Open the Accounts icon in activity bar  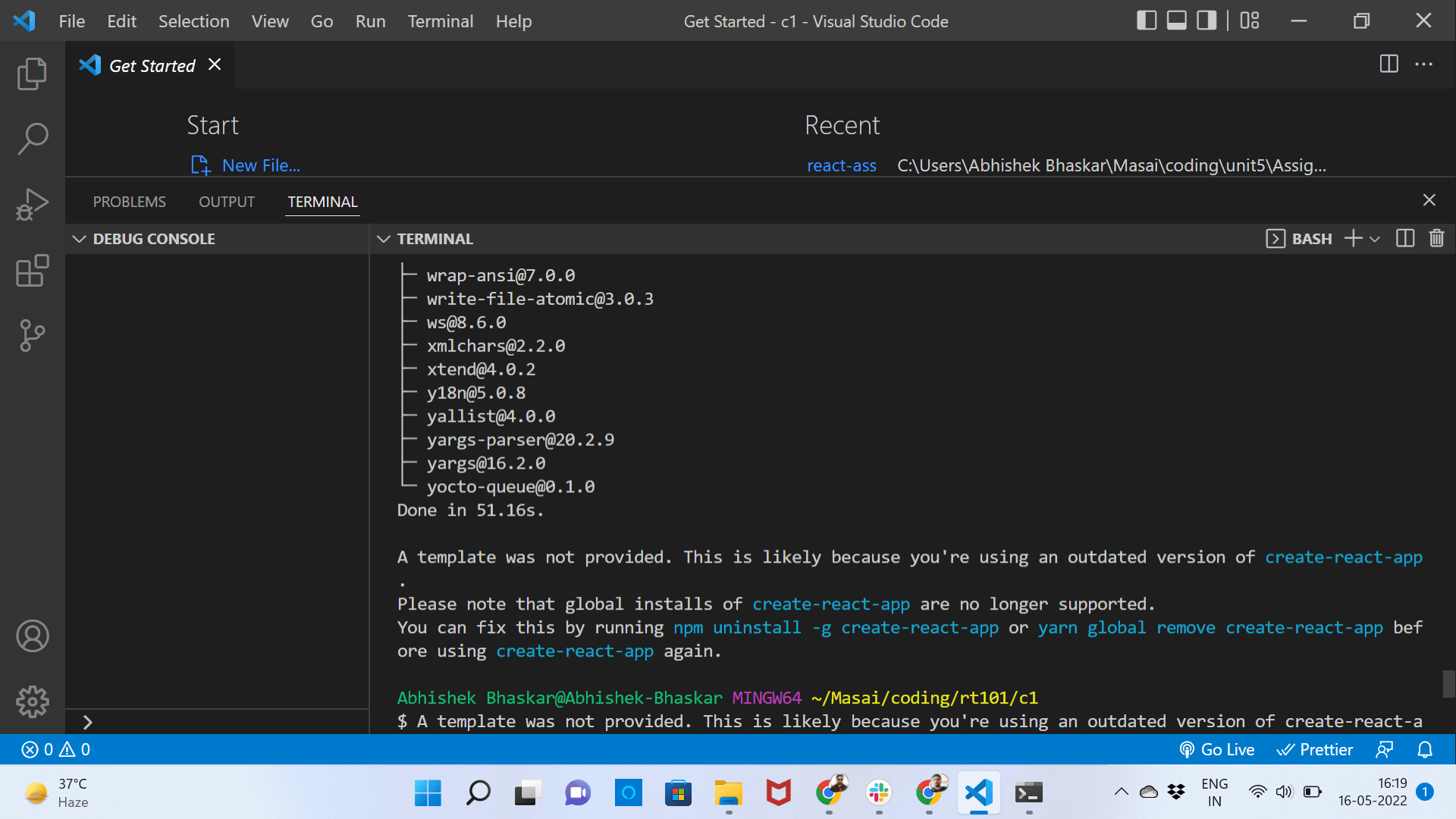tap(31, 636)
